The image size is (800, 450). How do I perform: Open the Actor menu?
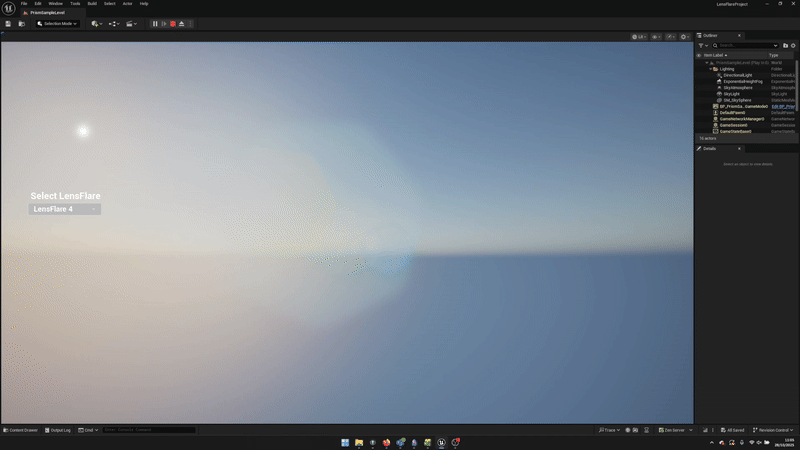127,3
